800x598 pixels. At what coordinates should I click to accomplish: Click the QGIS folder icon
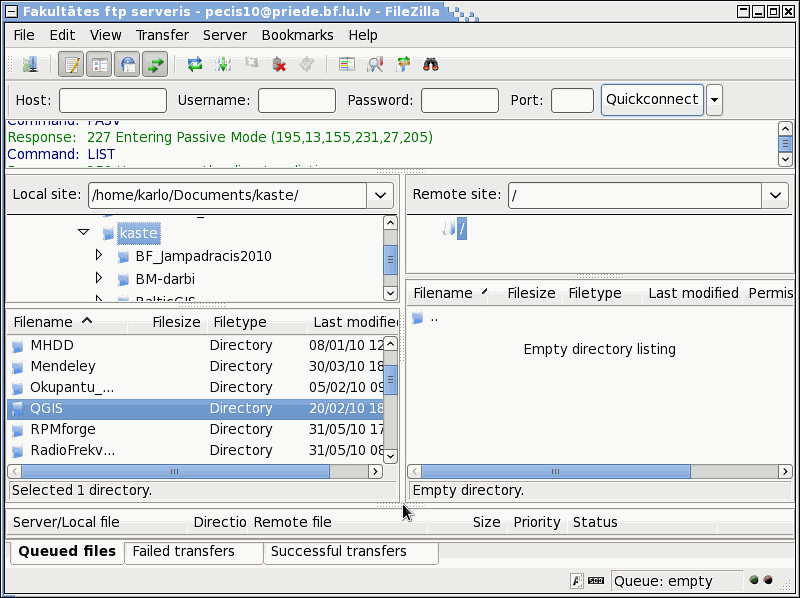pyautogui.click(x=17, y=409)
